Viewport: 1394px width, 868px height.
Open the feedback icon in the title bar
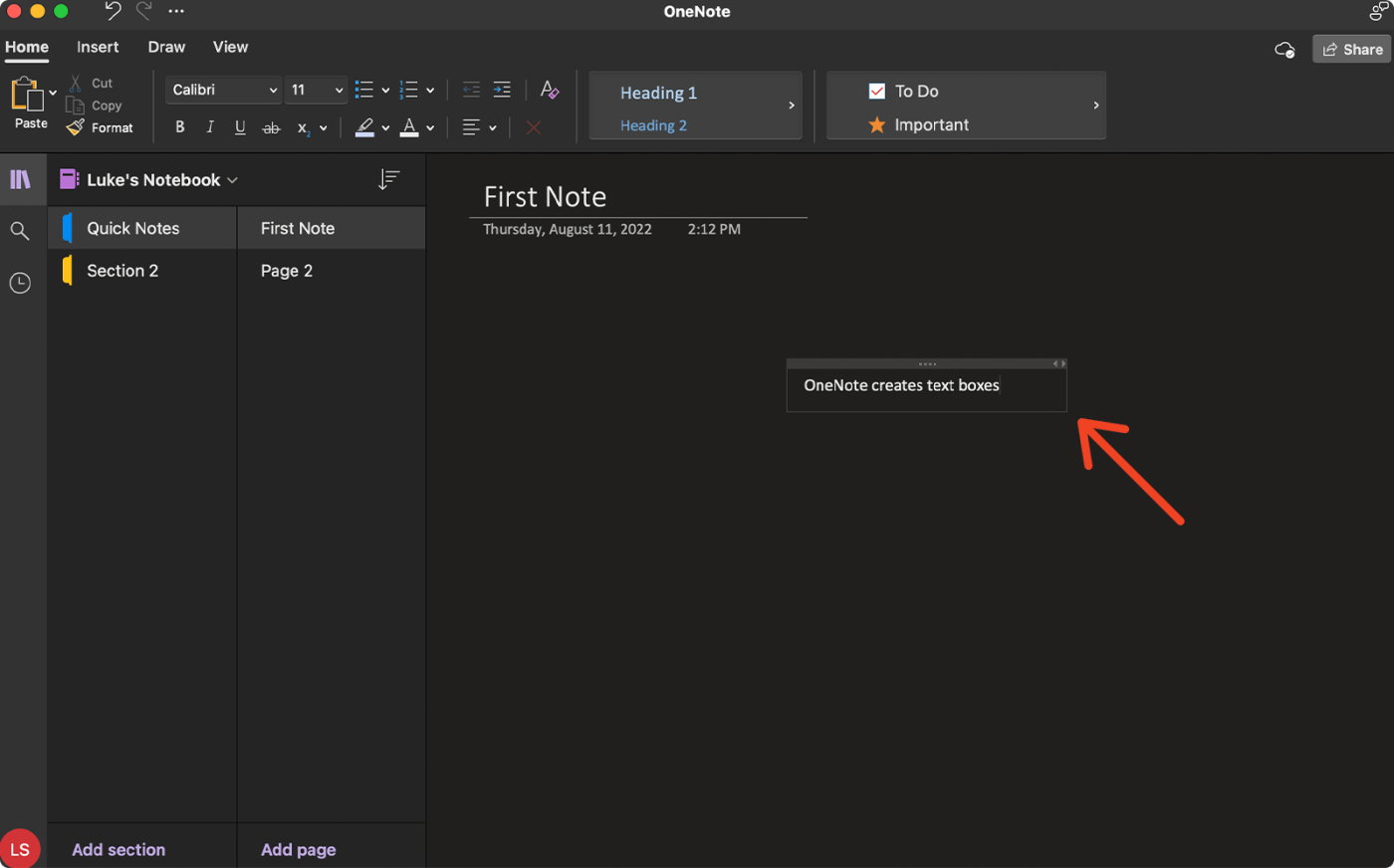pos(1378,11)
